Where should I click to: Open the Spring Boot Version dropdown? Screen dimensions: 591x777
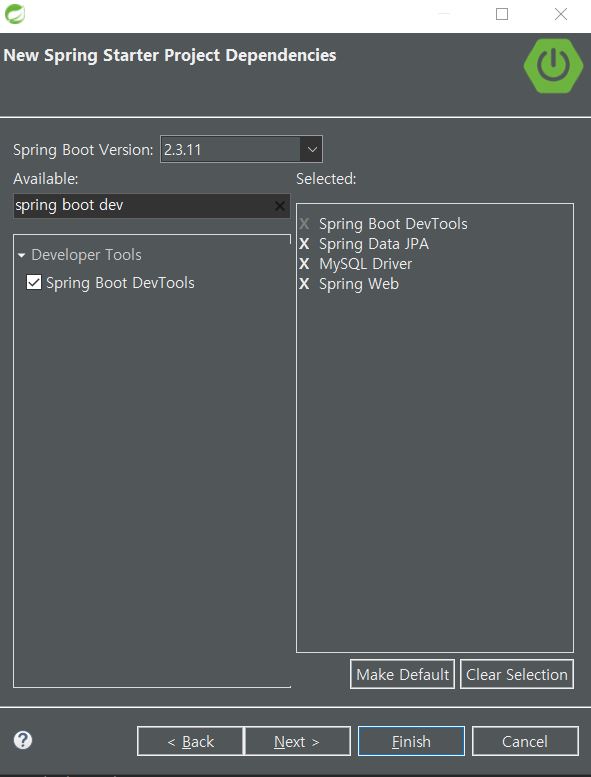click(312, 149)
